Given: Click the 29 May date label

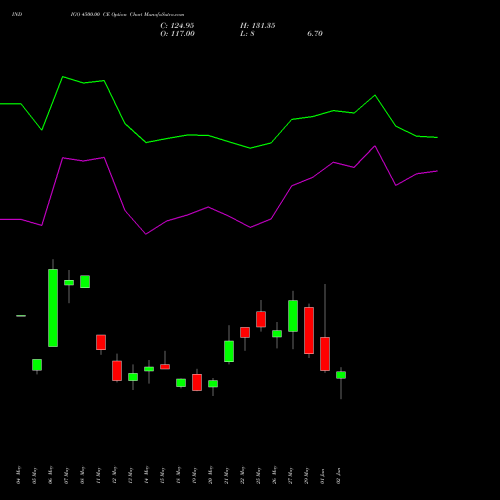Looking at the screenshot, I should (x=306, y=475).
